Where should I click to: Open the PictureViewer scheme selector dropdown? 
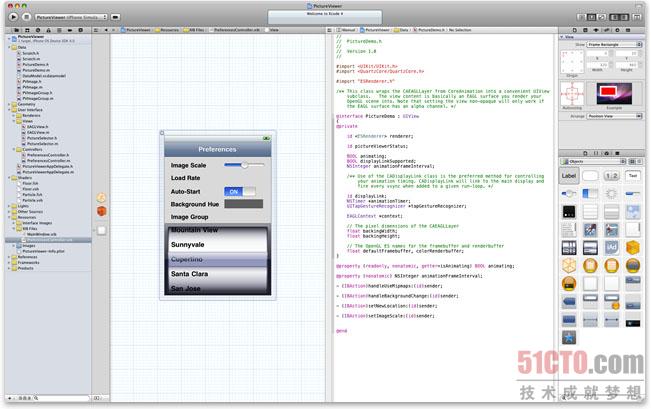pos(71,17)
